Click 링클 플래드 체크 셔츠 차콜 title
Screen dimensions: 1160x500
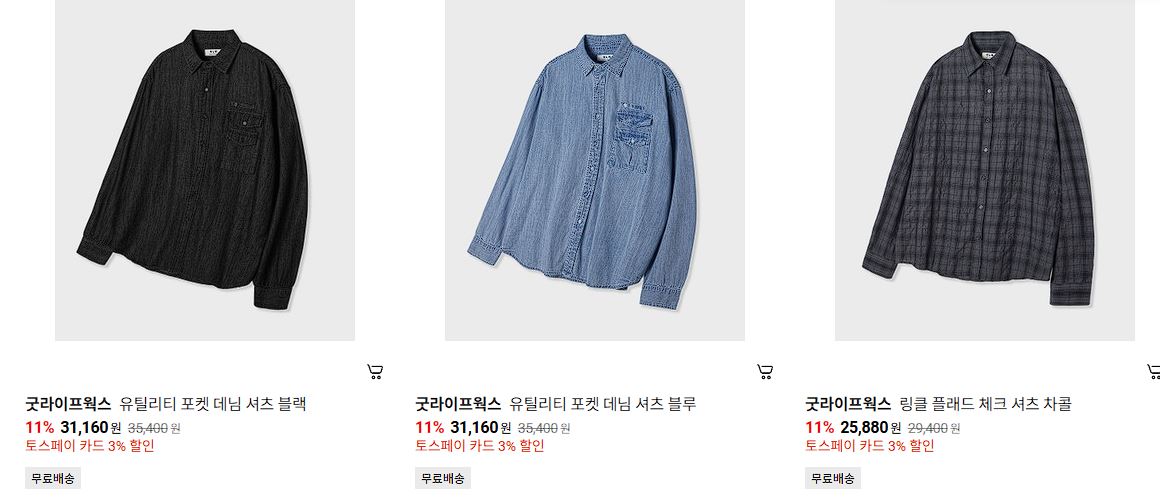tap(985, 404)
